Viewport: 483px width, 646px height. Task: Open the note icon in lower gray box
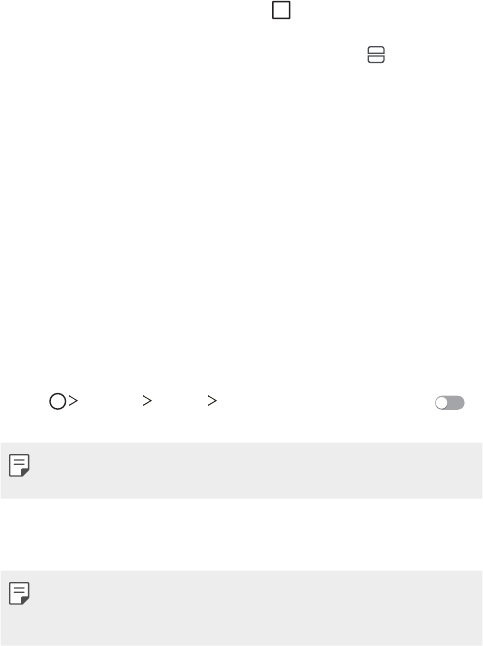pyautogui.click(x=19, y=593)
